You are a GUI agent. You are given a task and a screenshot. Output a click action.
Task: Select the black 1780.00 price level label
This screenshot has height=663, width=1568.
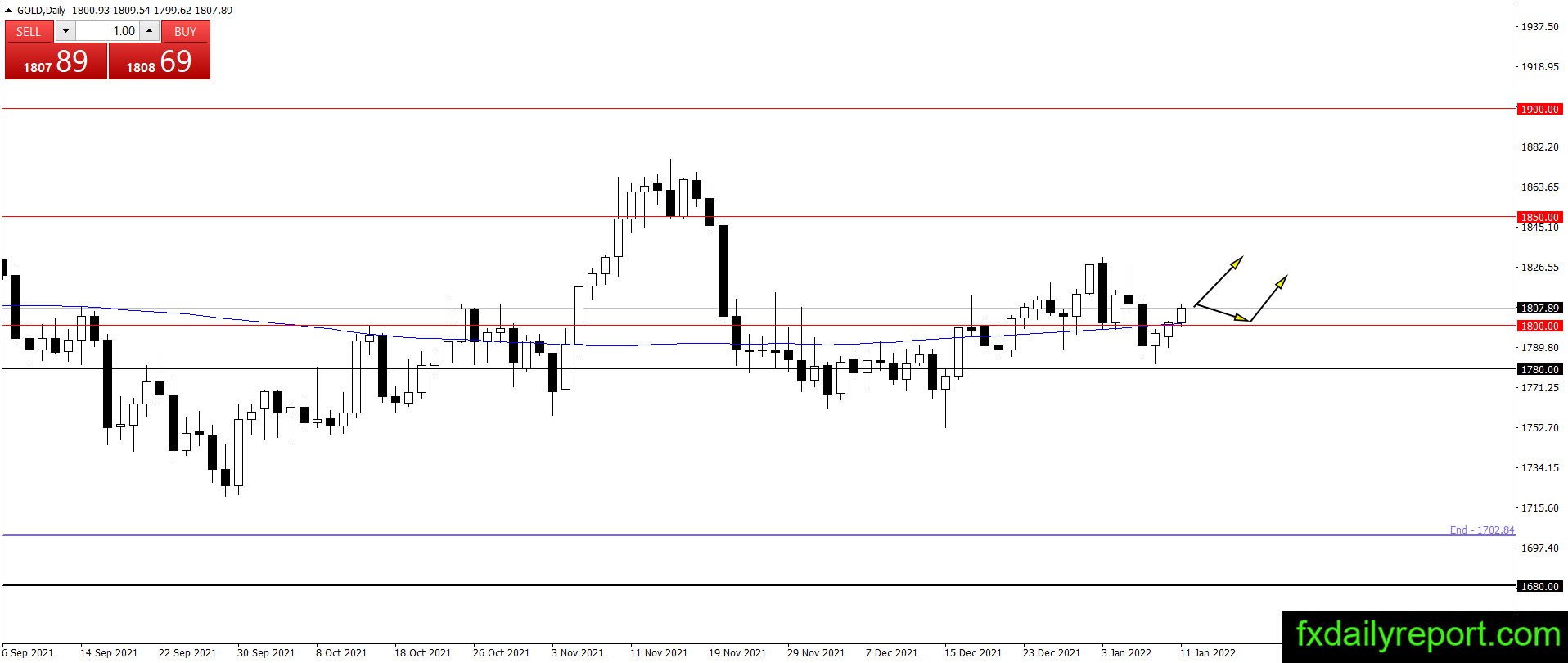pyautogui.click(x=1539, y=369)
